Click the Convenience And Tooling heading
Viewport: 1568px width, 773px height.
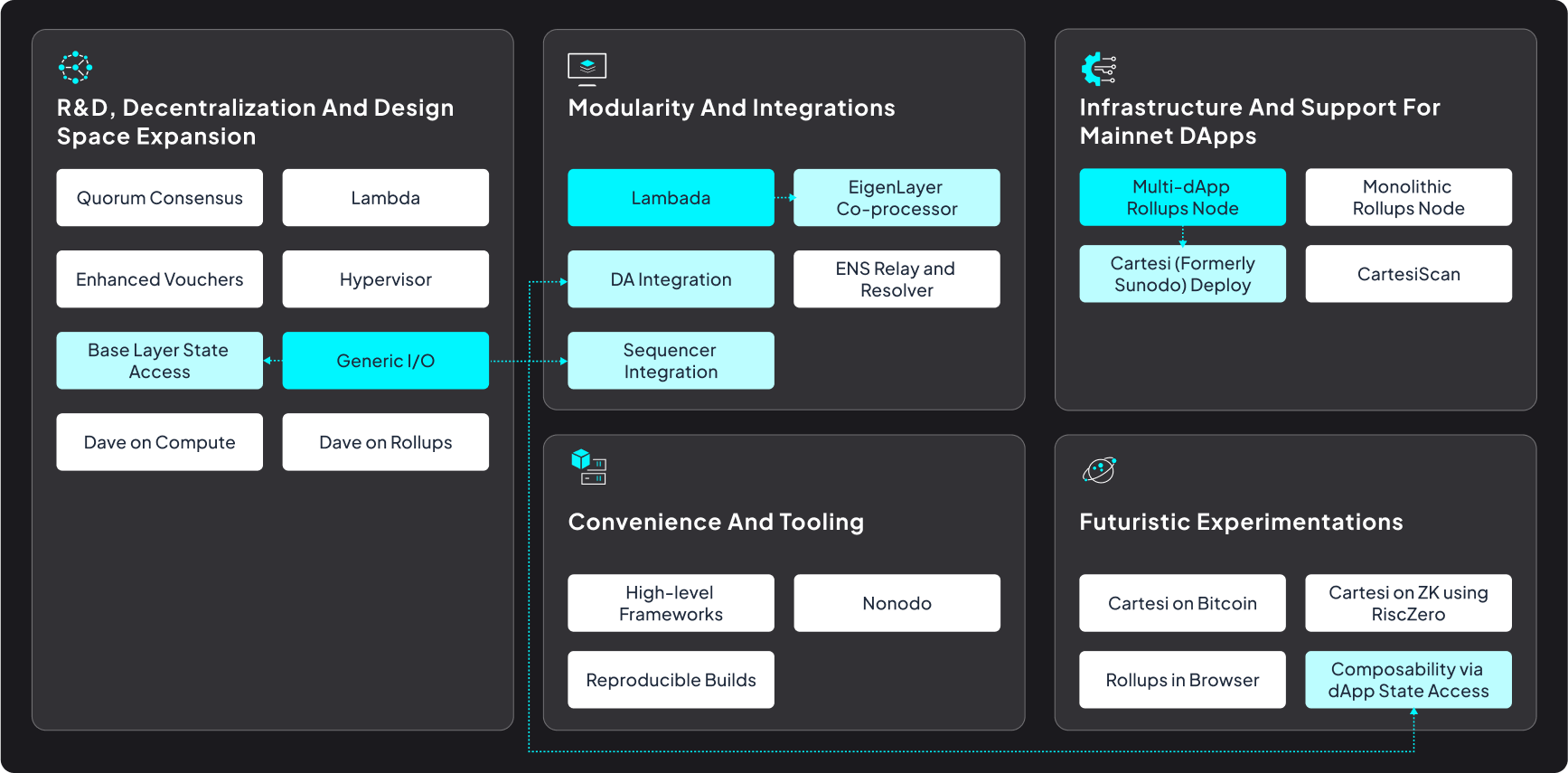[717, 522]
